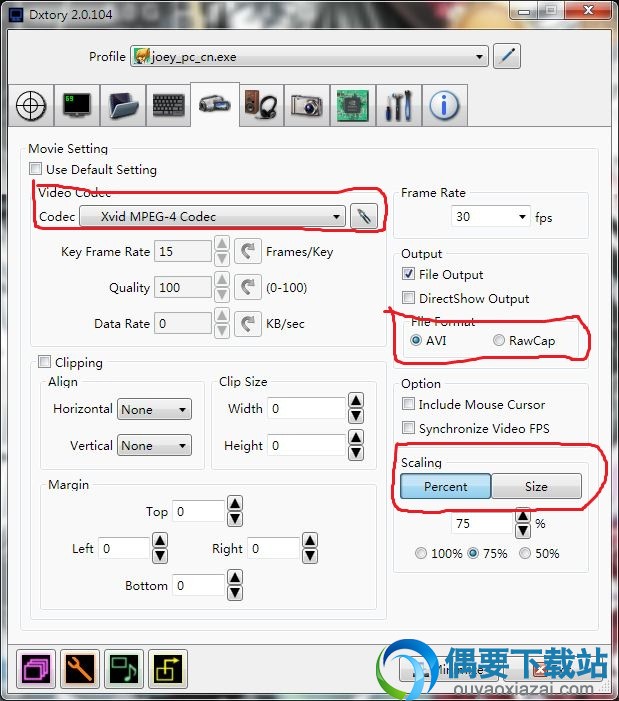This screenshot has width=619, height=701.
Task: Switch to the Hotkey keyboard tab
Action: tap(168, 106)
